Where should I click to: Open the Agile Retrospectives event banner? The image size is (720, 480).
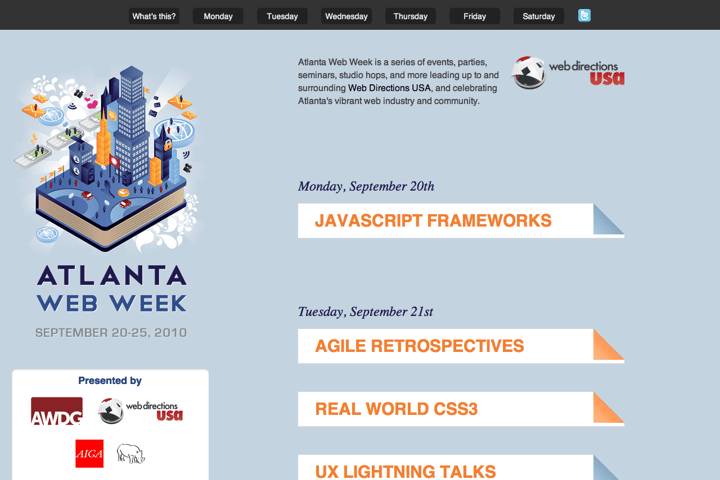point(461,346)
